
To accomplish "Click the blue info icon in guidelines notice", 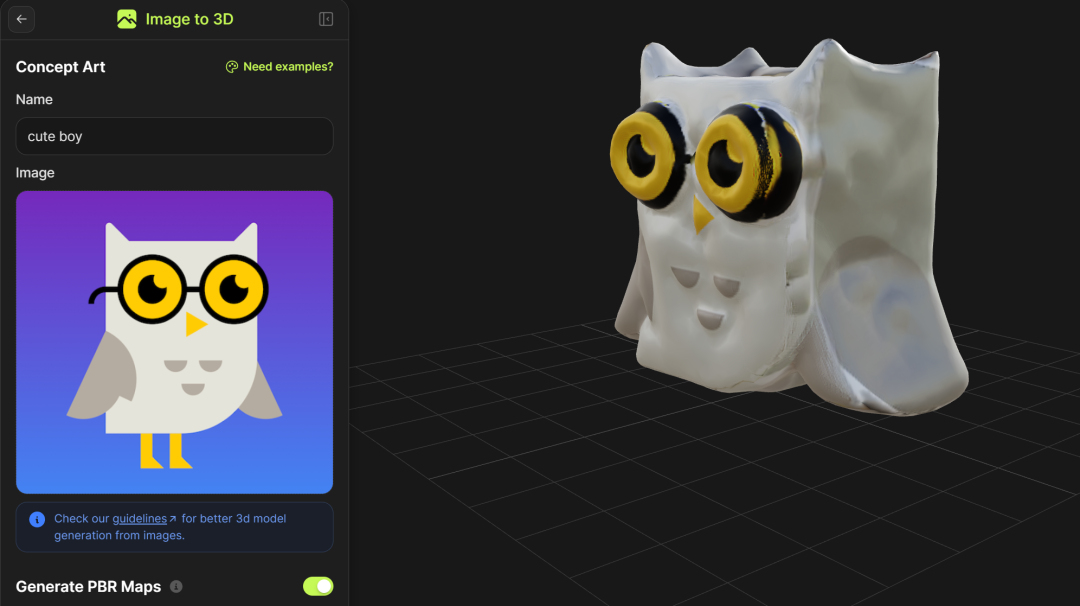I will tap(37, 519).
